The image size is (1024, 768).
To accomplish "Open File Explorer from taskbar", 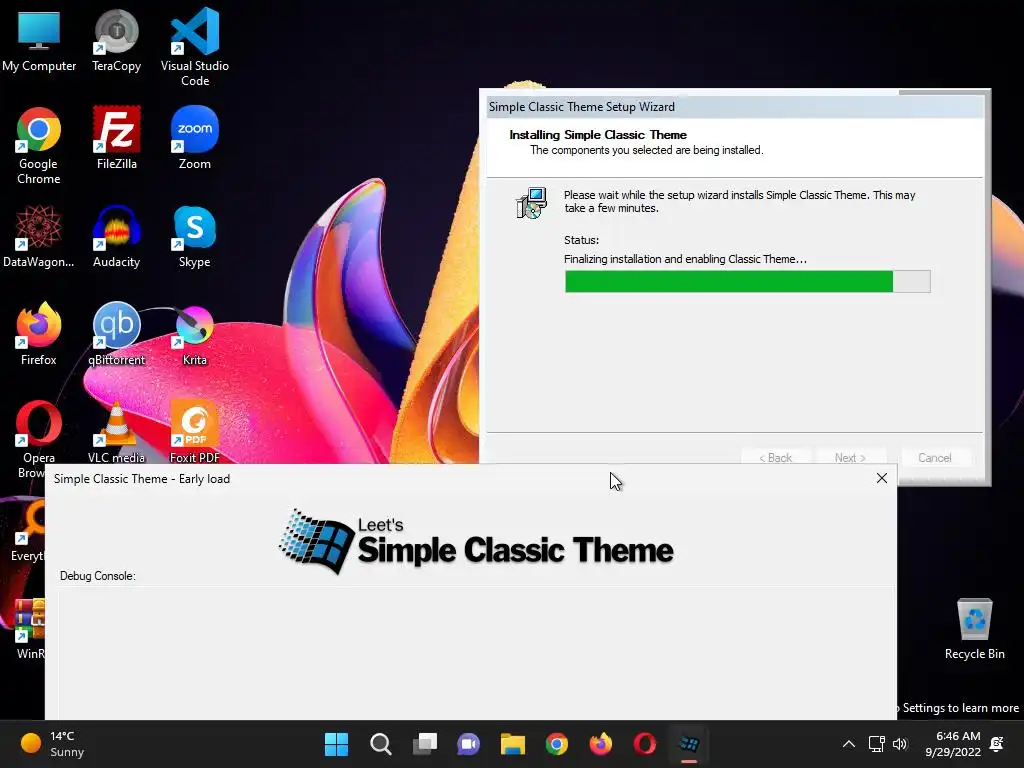I will click(x=513, y=744).
